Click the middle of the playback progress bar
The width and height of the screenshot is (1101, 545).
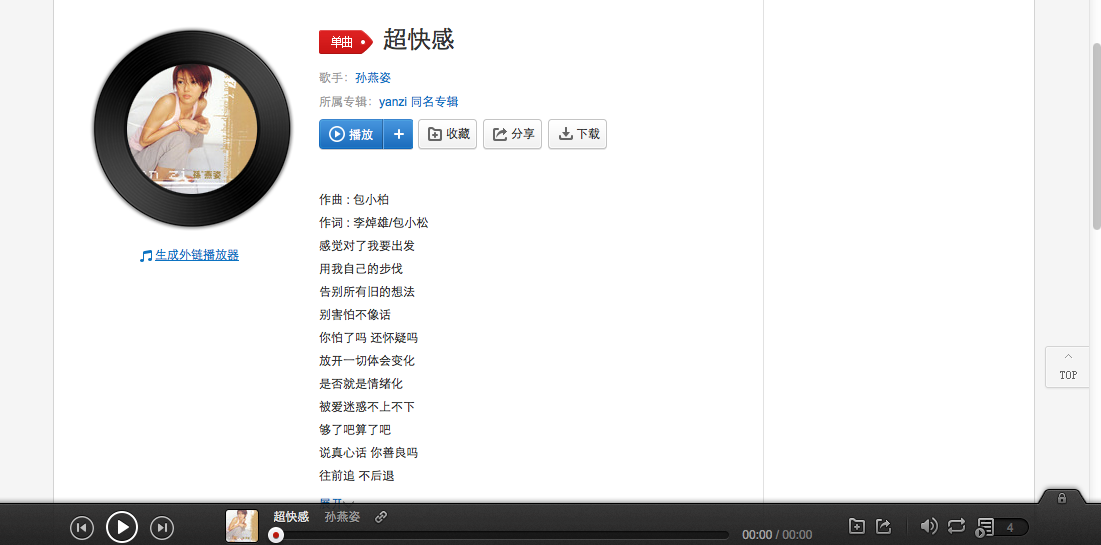[x=499, y=535]
